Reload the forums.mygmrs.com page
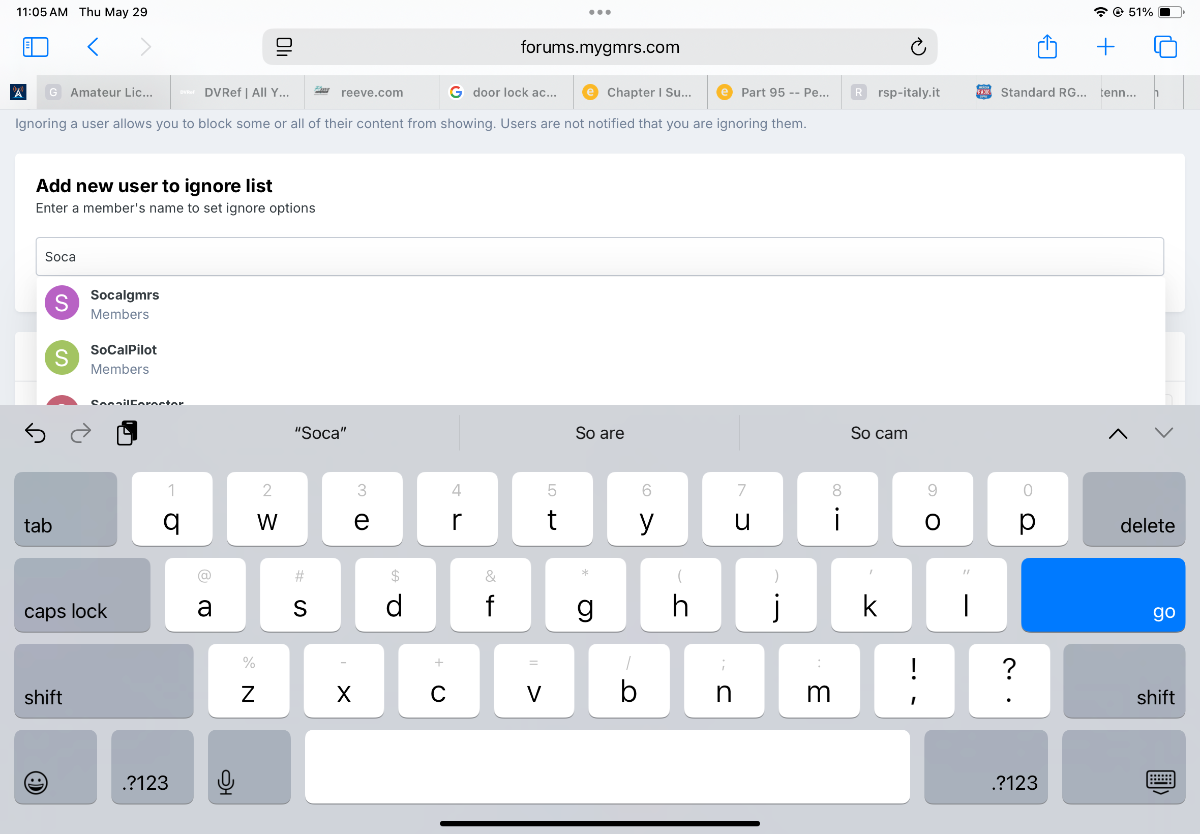 (917, 47)
